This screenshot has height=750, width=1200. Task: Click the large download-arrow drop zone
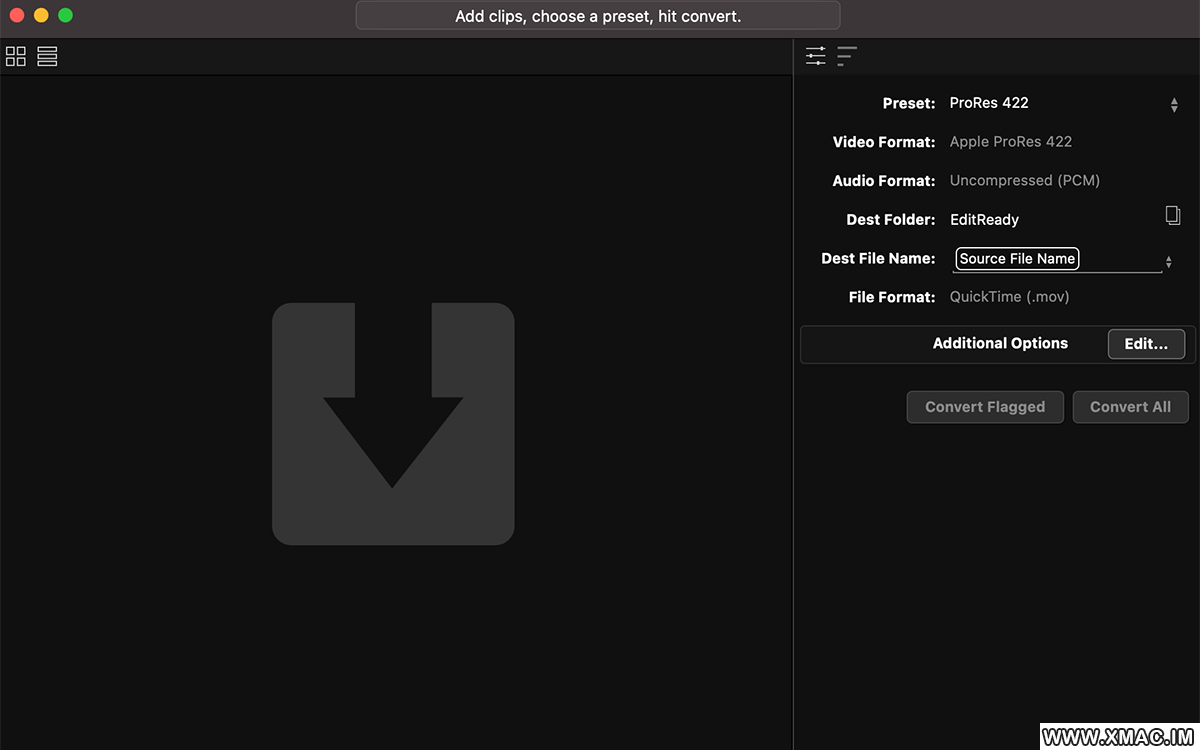pos(393,424)
